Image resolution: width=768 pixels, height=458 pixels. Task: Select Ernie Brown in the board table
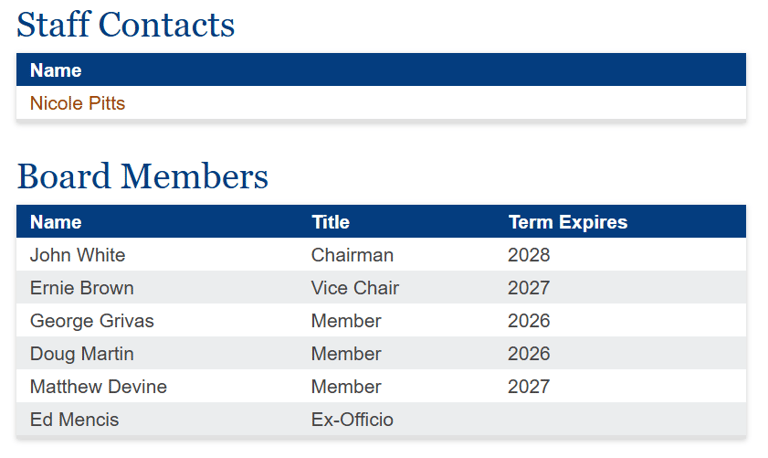click(x=81, y=288)
